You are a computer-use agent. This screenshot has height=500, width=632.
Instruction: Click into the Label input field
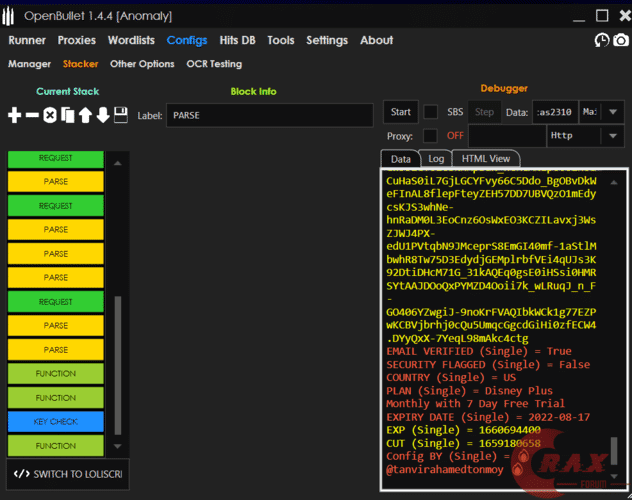[270, 115]
